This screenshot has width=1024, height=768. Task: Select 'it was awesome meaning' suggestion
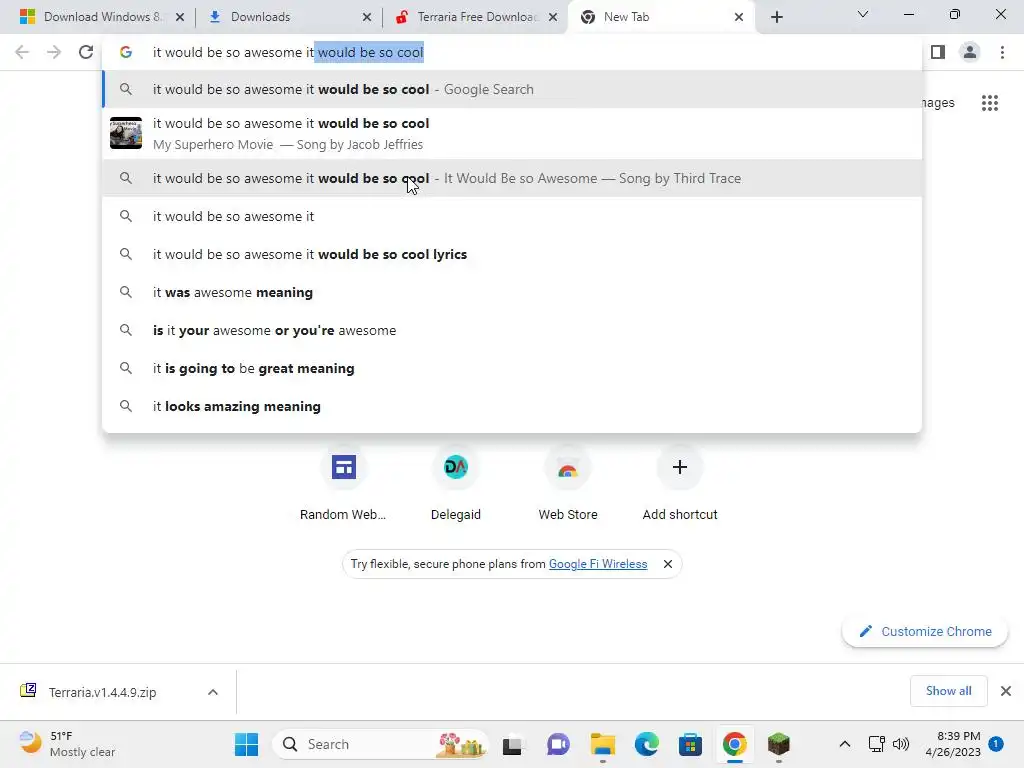[x=512, y=292]
